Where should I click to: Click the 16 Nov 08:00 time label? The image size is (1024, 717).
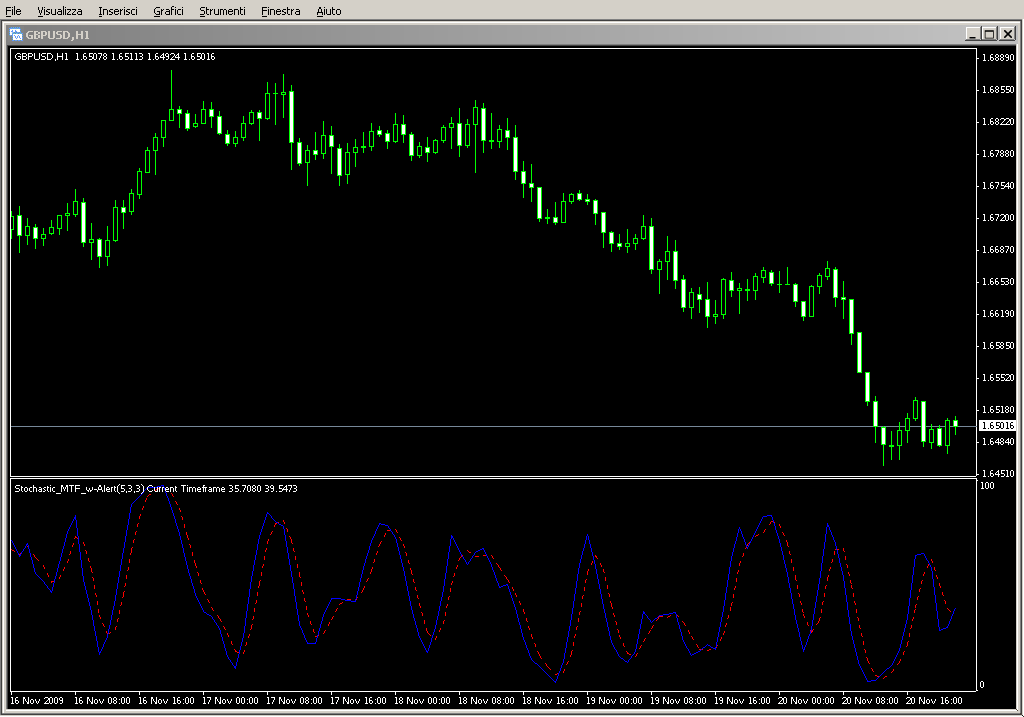click(102, 701)
